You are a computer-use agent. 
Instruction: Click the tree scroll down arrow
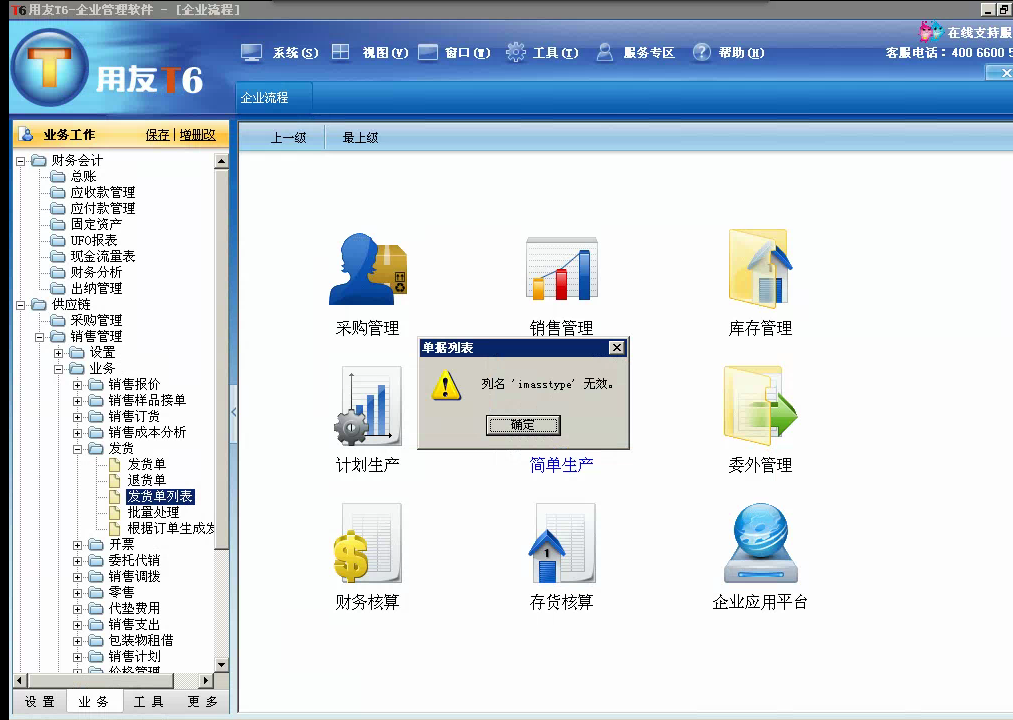tap(222, 664)
